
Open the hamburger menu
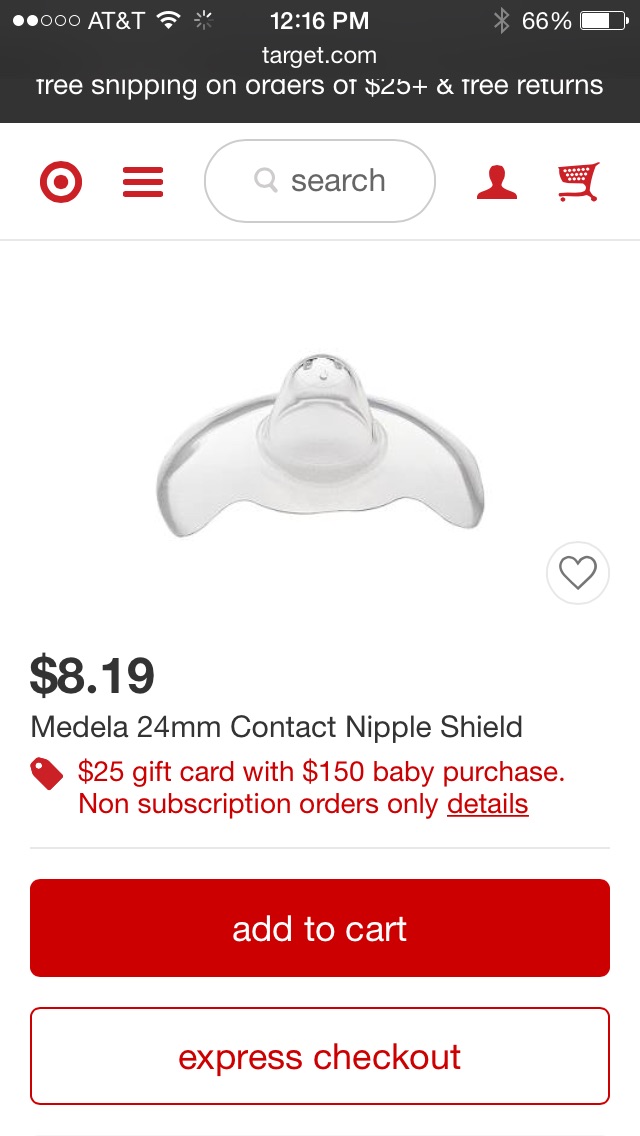[x=143, y=182]
